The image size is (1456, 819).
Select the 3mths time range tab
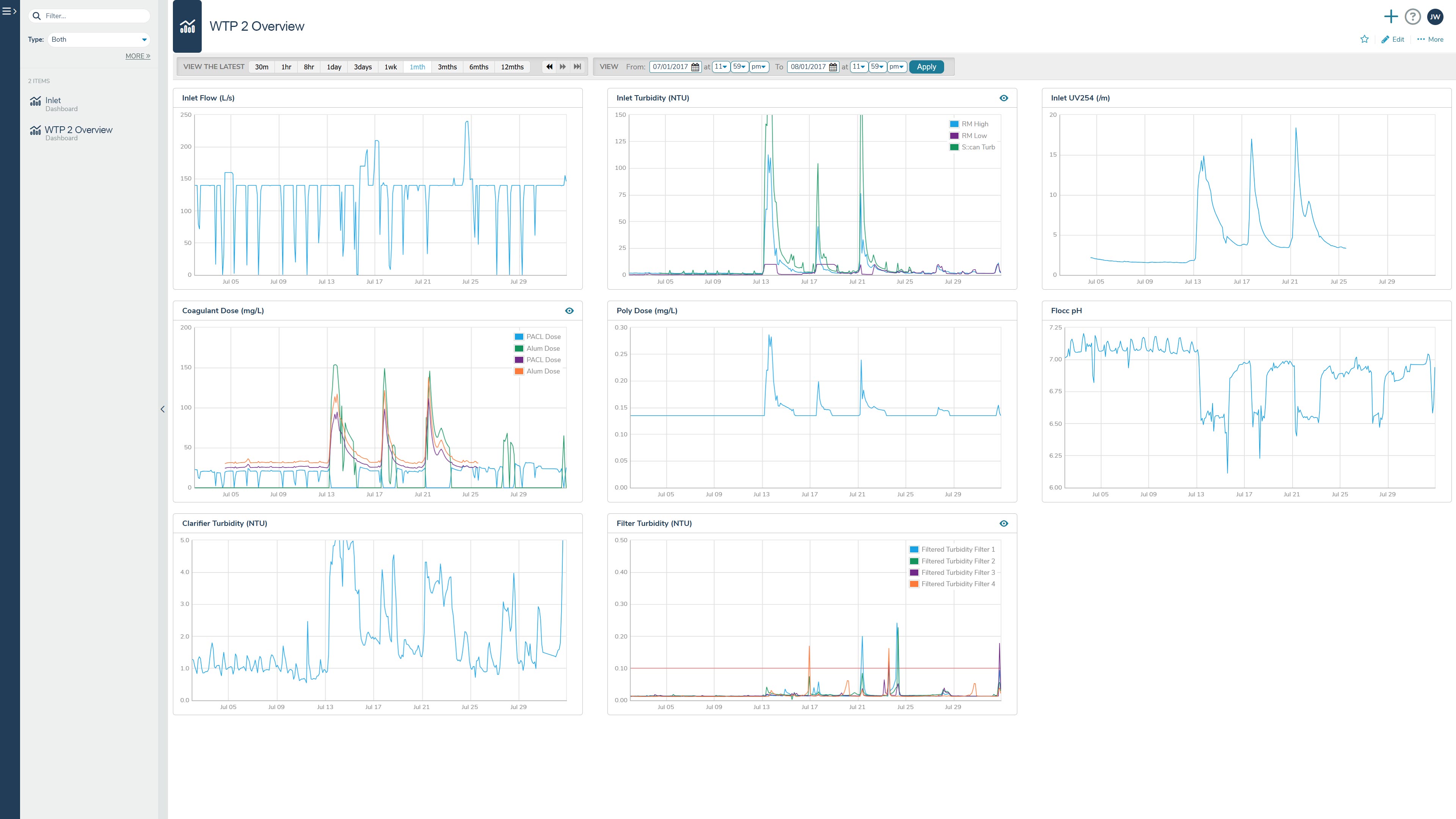(x=447, y=67)
